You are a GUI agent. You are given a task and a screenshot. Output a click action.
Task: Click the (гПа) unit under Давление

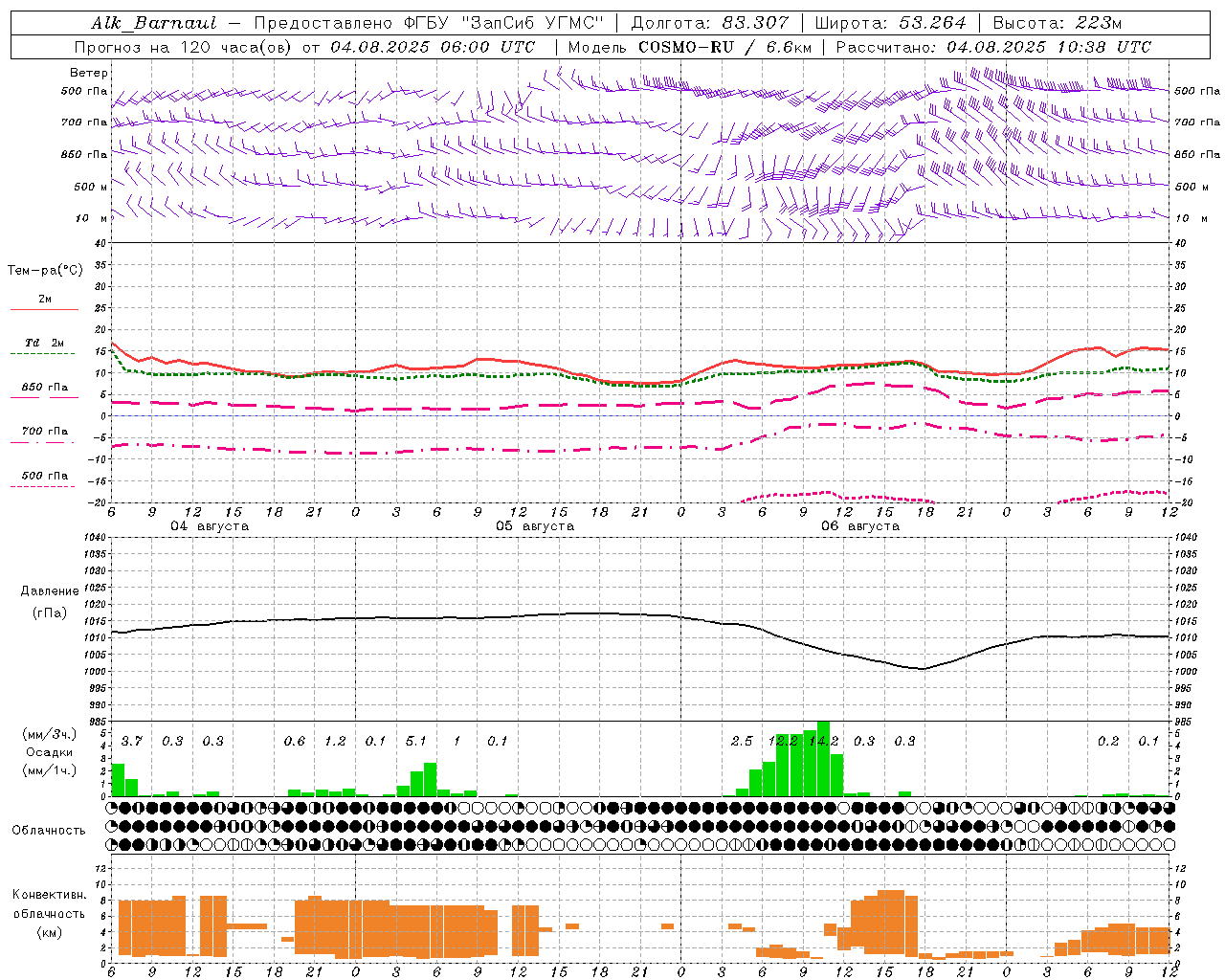click(x=50, y=613)
